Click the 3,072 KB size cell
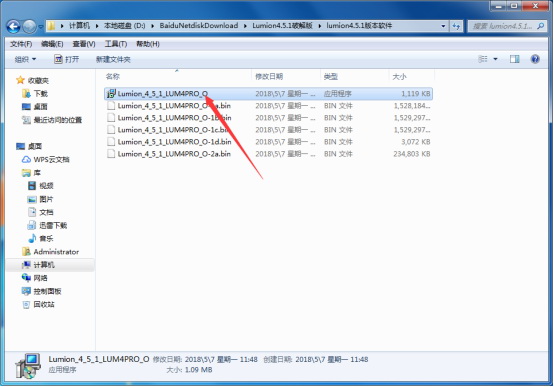 coord(416,142)
